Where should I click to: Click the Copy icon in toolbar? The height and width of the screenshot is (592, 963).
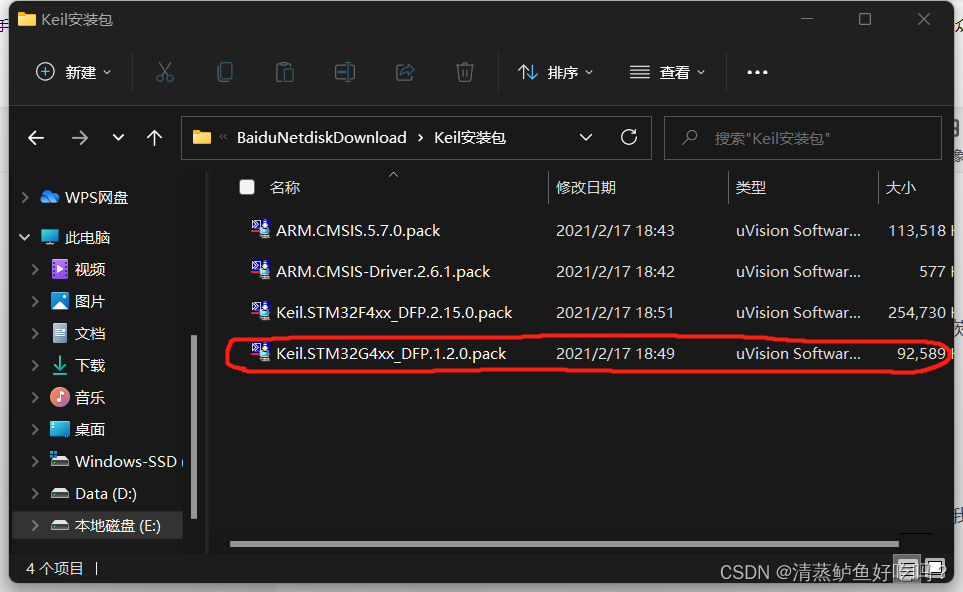225,72
